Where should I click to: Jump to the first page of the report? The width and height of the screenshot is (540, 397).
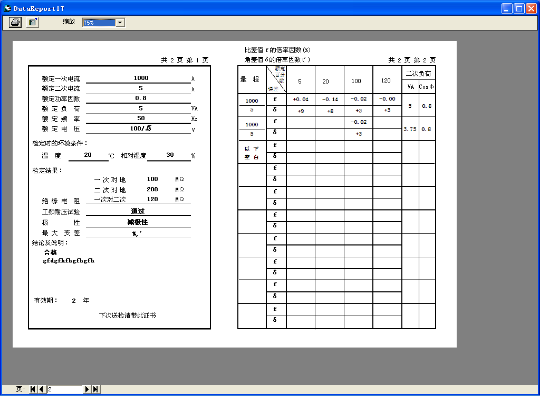coord(33,389)
